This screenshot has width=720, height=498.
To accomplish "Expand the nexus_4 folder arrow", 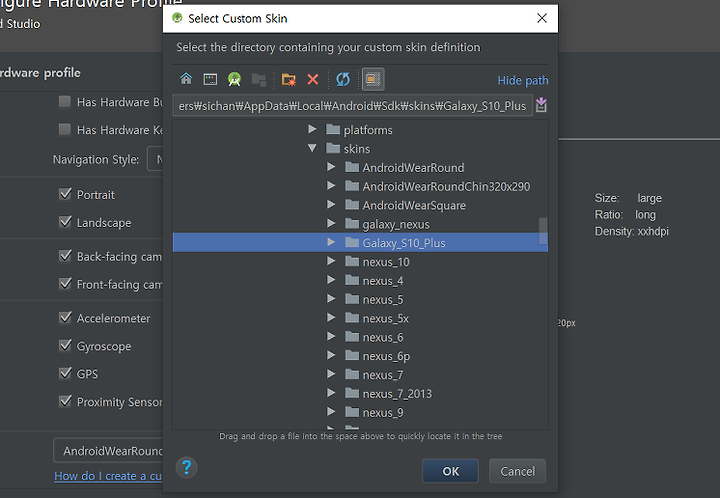I will point(331,280).
